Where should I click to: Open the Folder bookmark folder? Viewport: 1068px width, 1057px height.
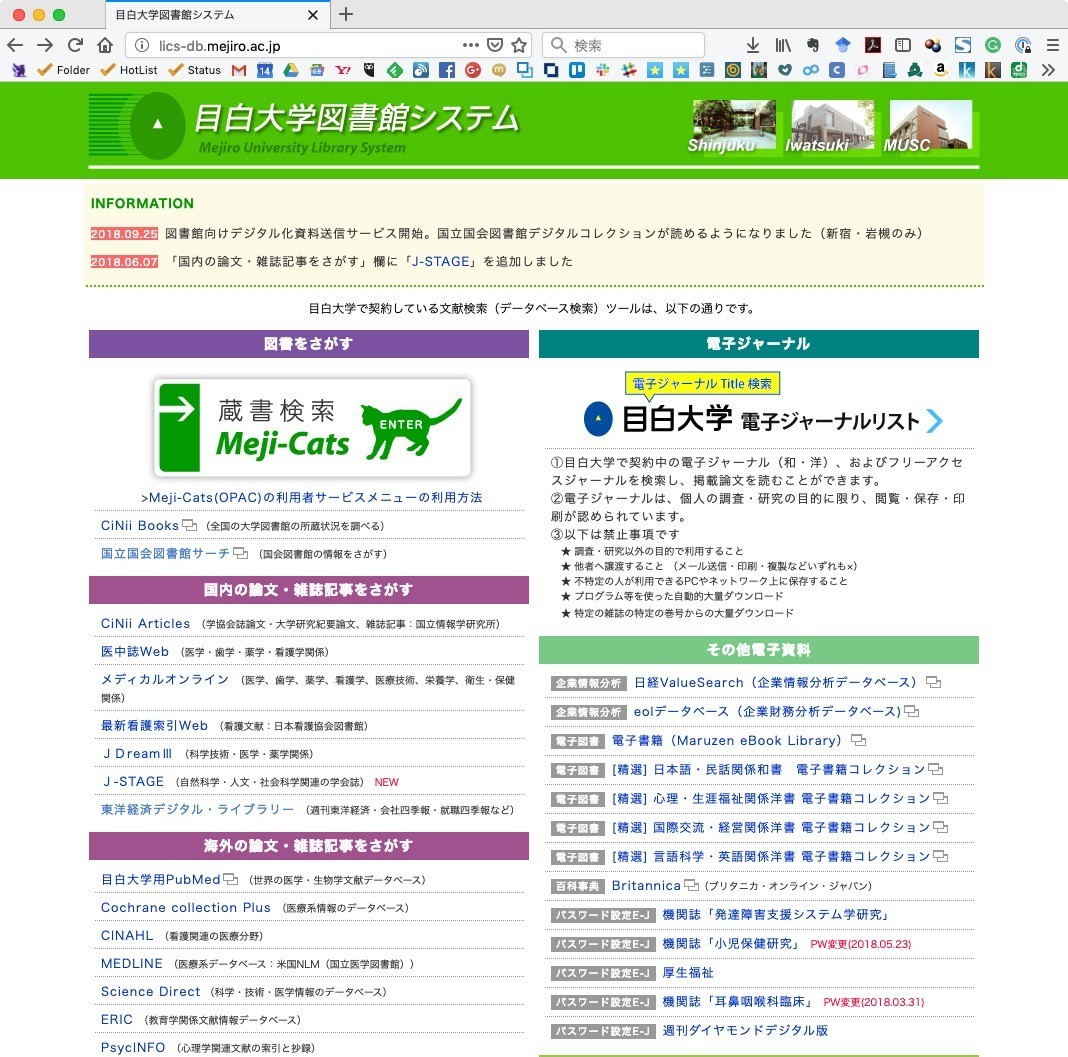(x=63, y=69)
